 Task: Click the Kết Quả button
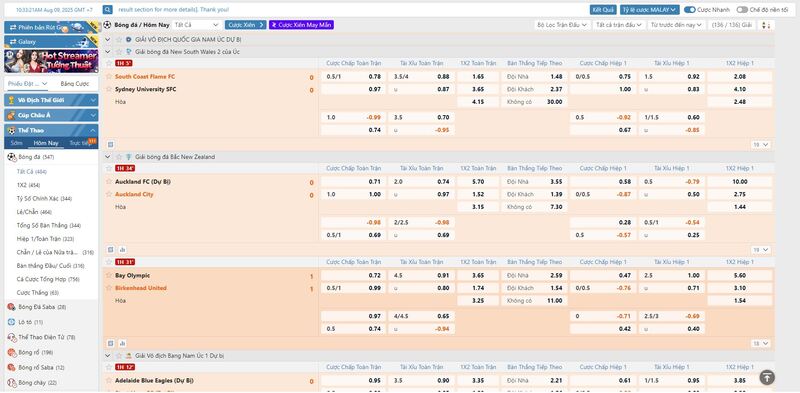603,10
